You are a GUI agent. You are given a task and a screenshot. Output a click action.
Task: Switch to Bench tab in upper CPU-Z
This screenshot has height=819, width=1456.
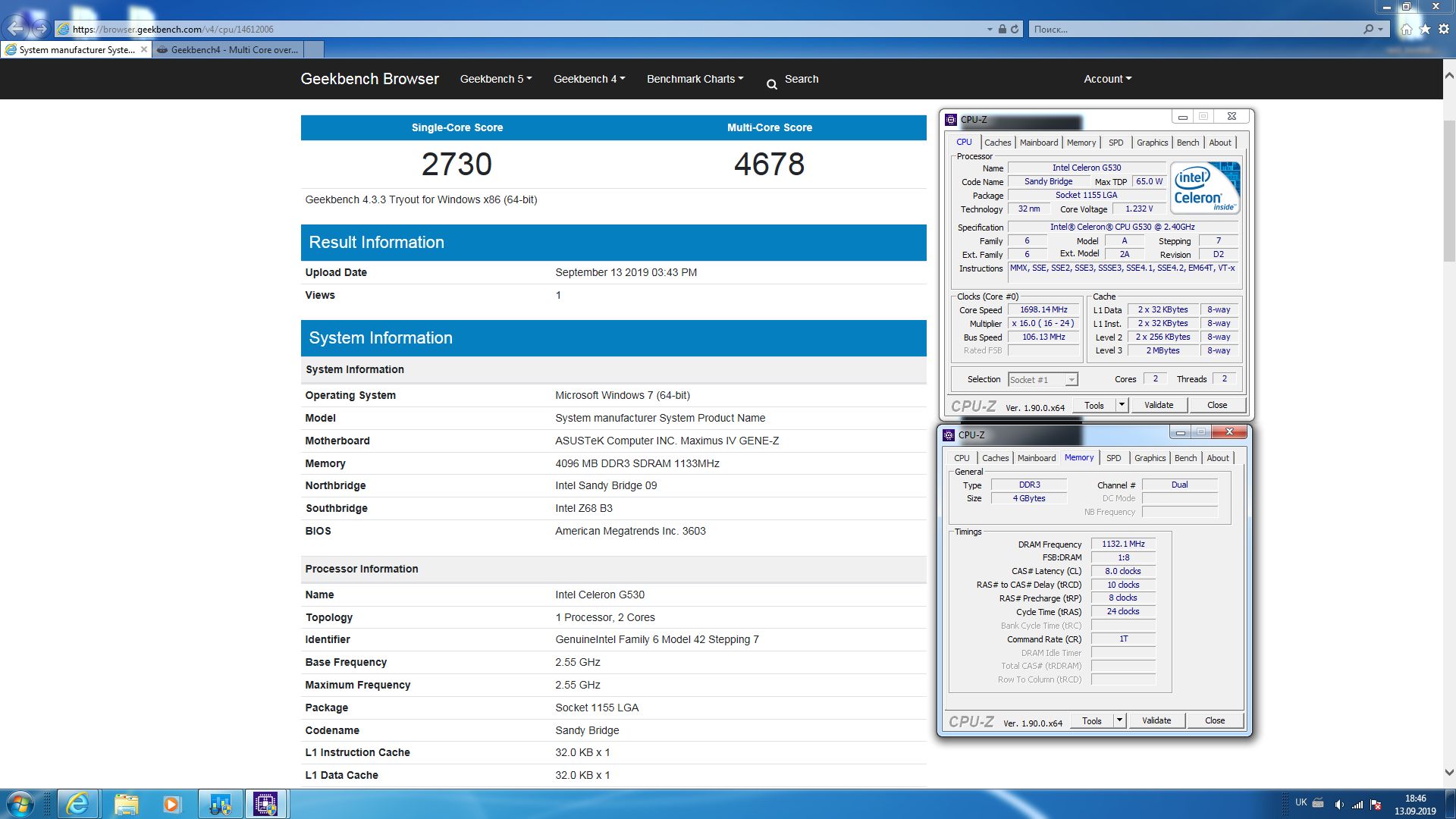(1188, 143)
